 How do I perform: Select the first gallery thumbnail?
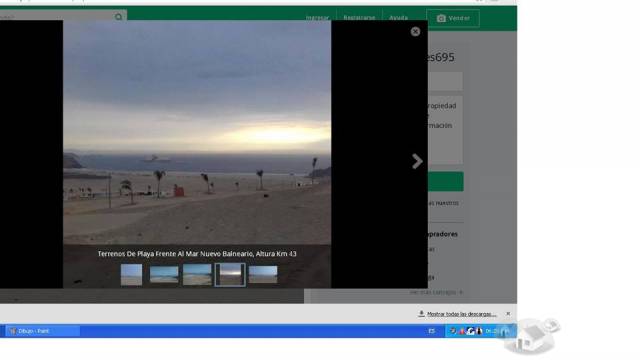(x=131, y=274)
